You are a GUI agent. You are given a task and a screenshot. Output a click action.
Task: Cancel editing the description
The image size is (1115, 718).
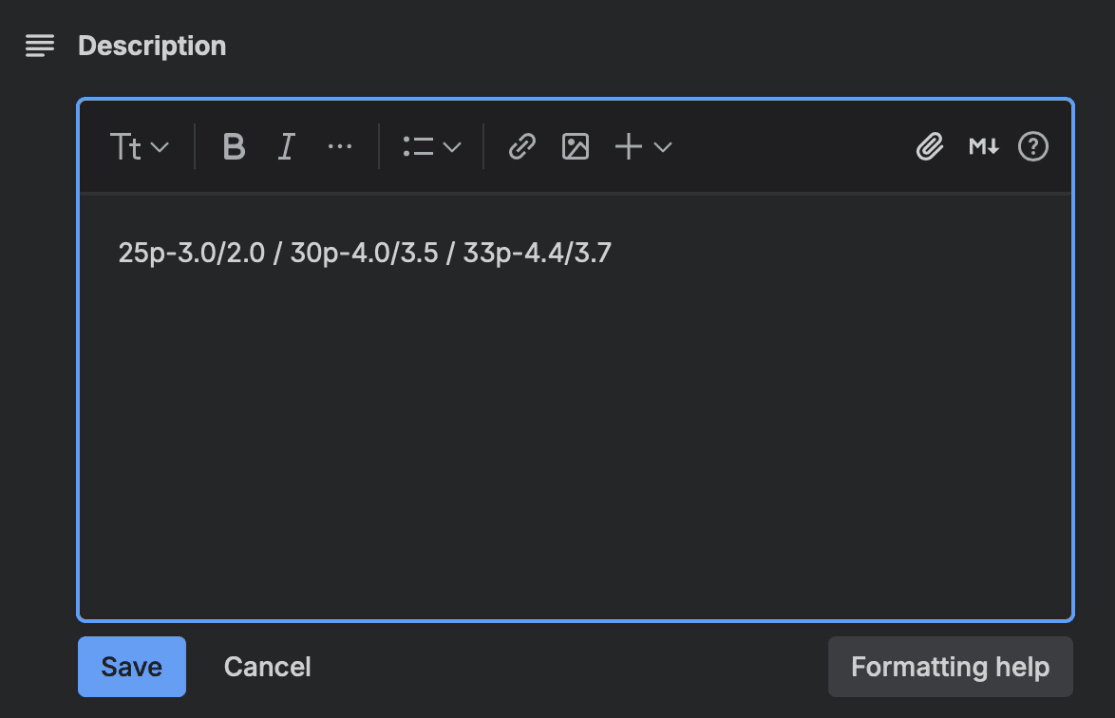pyautogui.click(x=267, y=667)
